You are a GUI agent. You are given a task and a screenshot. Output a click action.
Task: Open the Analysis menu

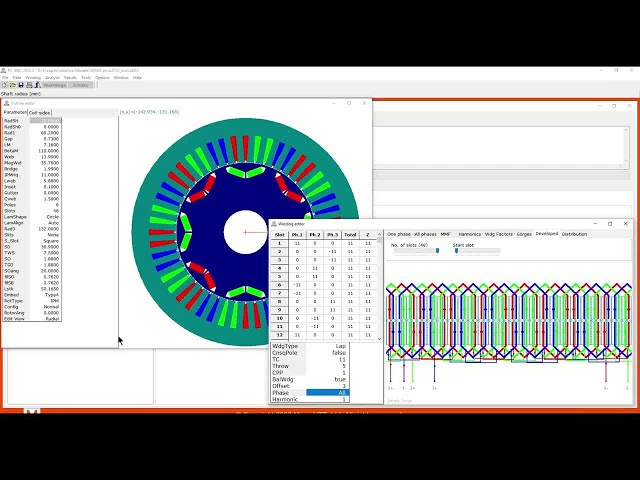(52, 78)
